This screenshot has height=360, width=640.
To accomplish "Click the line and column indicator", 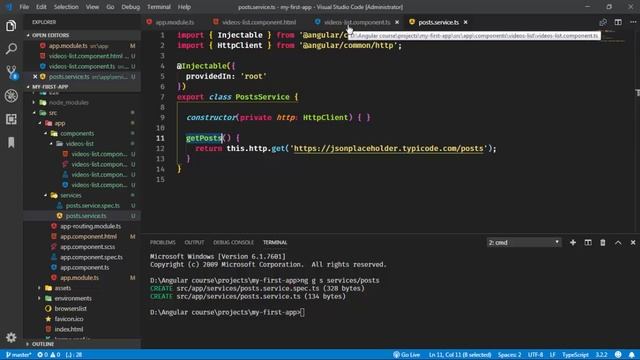I will (x=460, y=355).
